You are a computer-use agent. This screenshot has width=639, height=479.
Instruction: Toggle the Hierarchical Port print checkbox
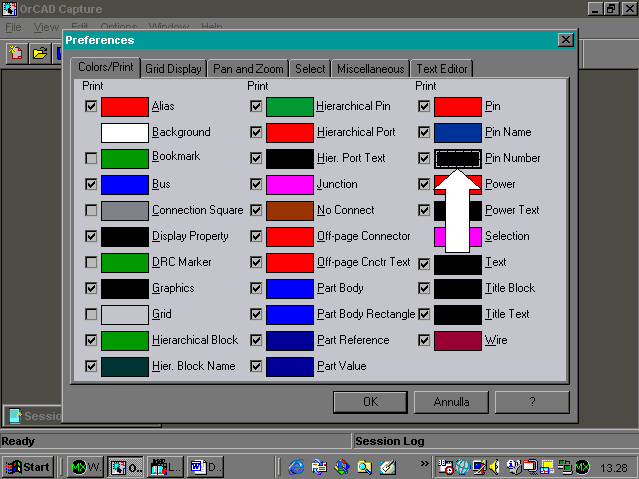[256, 132]
